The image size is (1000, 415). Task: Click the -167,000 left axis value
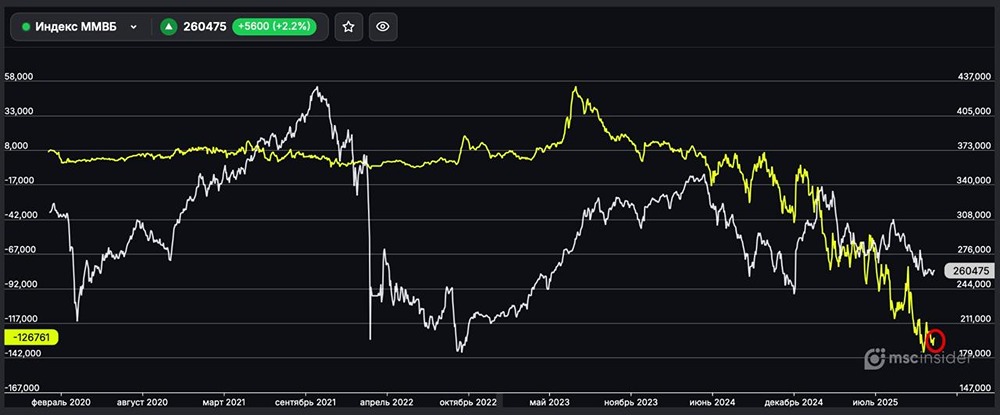point(20,388)
